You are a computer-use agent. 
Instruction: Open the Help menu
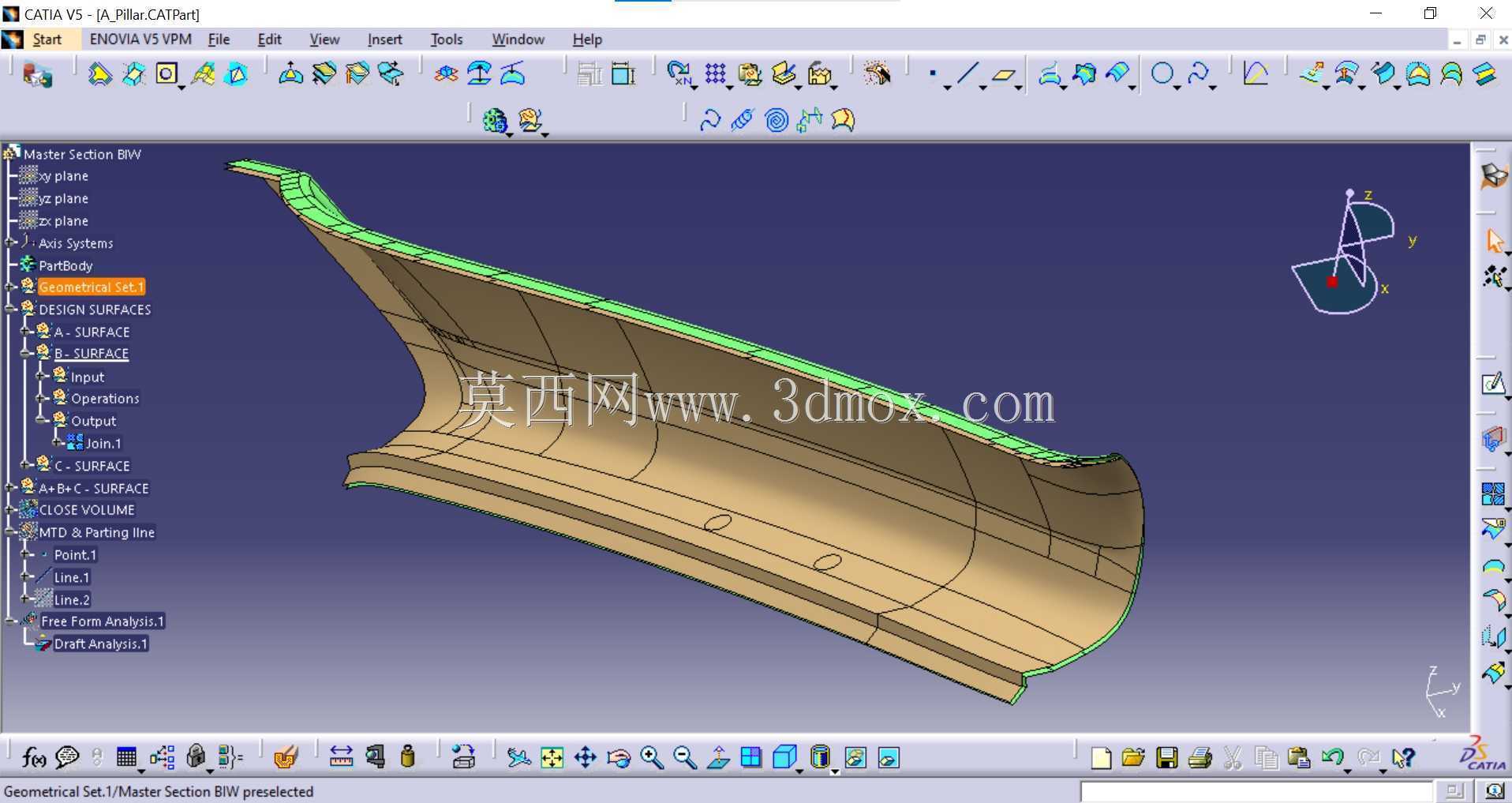tap(587, 39)
